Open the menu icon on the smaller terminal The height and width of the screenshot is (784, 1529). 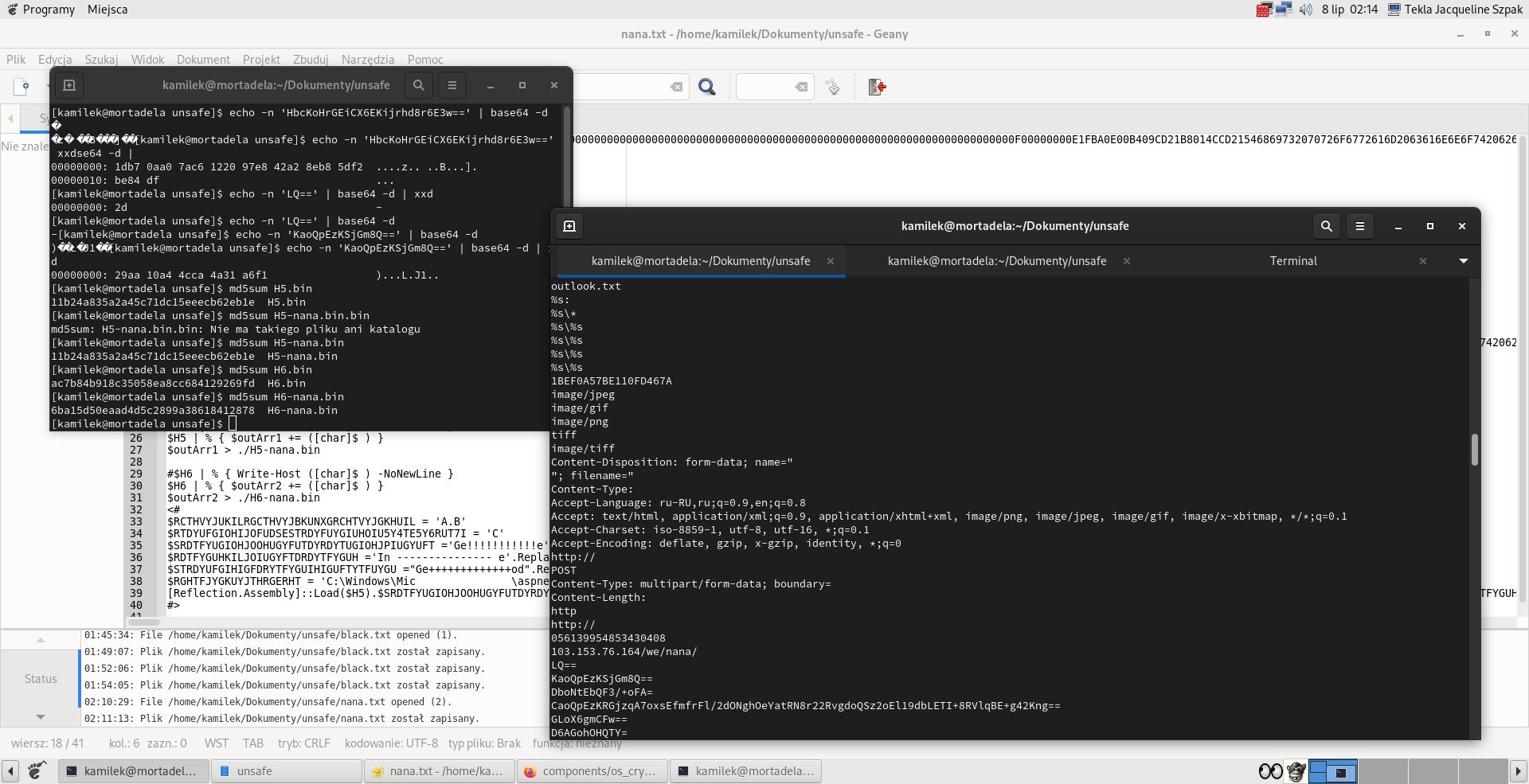coord(452,85)
